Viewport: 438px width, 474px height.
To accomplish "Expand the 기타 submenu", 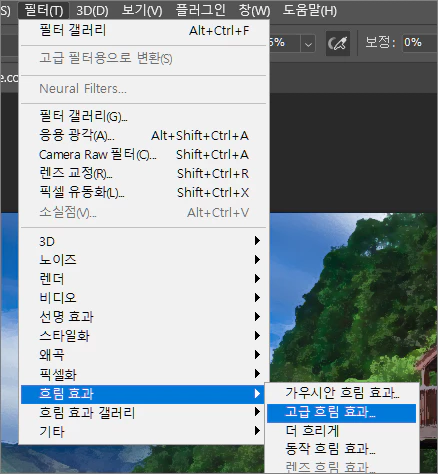I will coord(144,432).
